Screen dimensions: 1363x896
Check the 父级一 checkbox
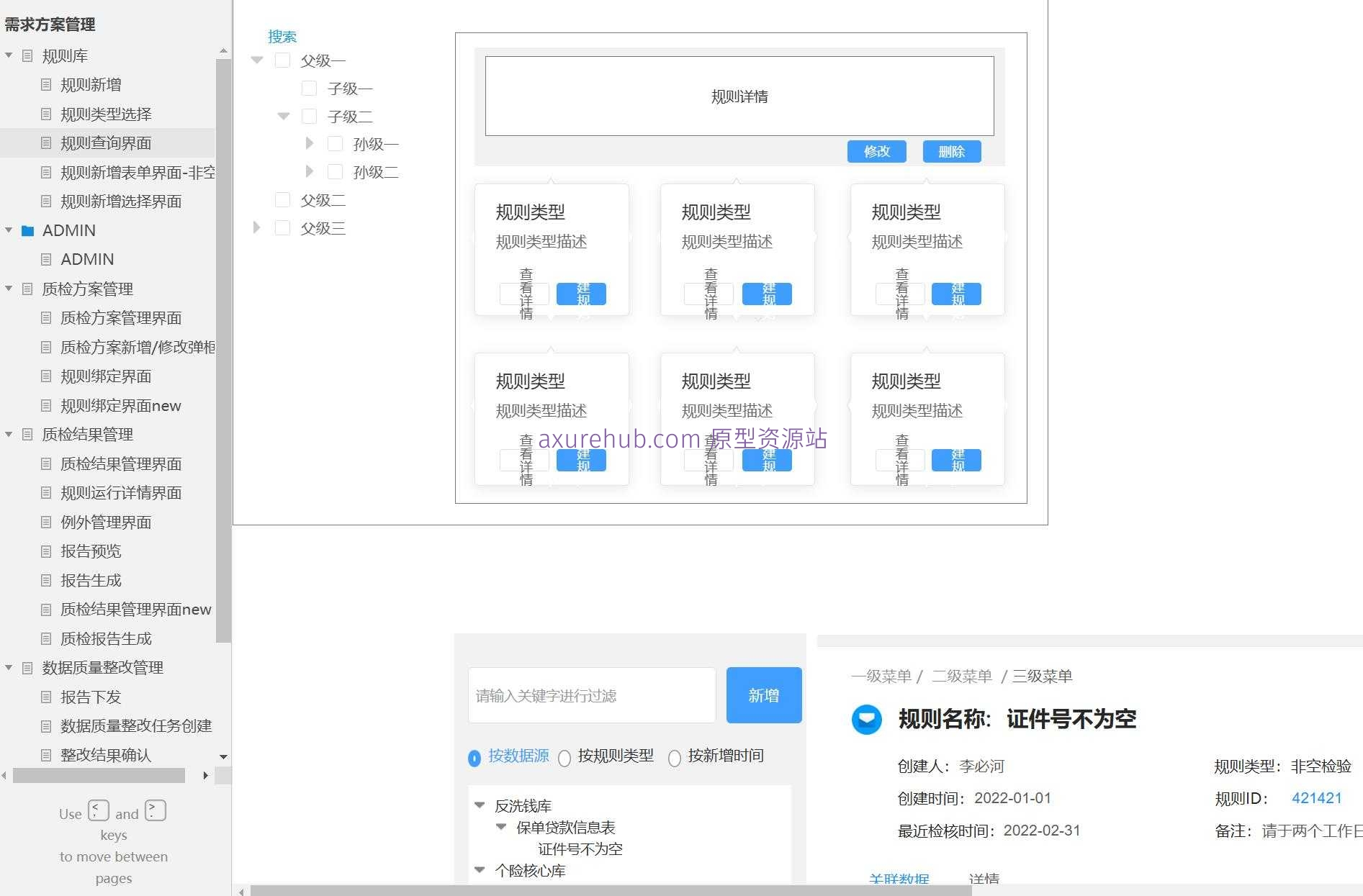pyautogui.click(x=282, y=60)
